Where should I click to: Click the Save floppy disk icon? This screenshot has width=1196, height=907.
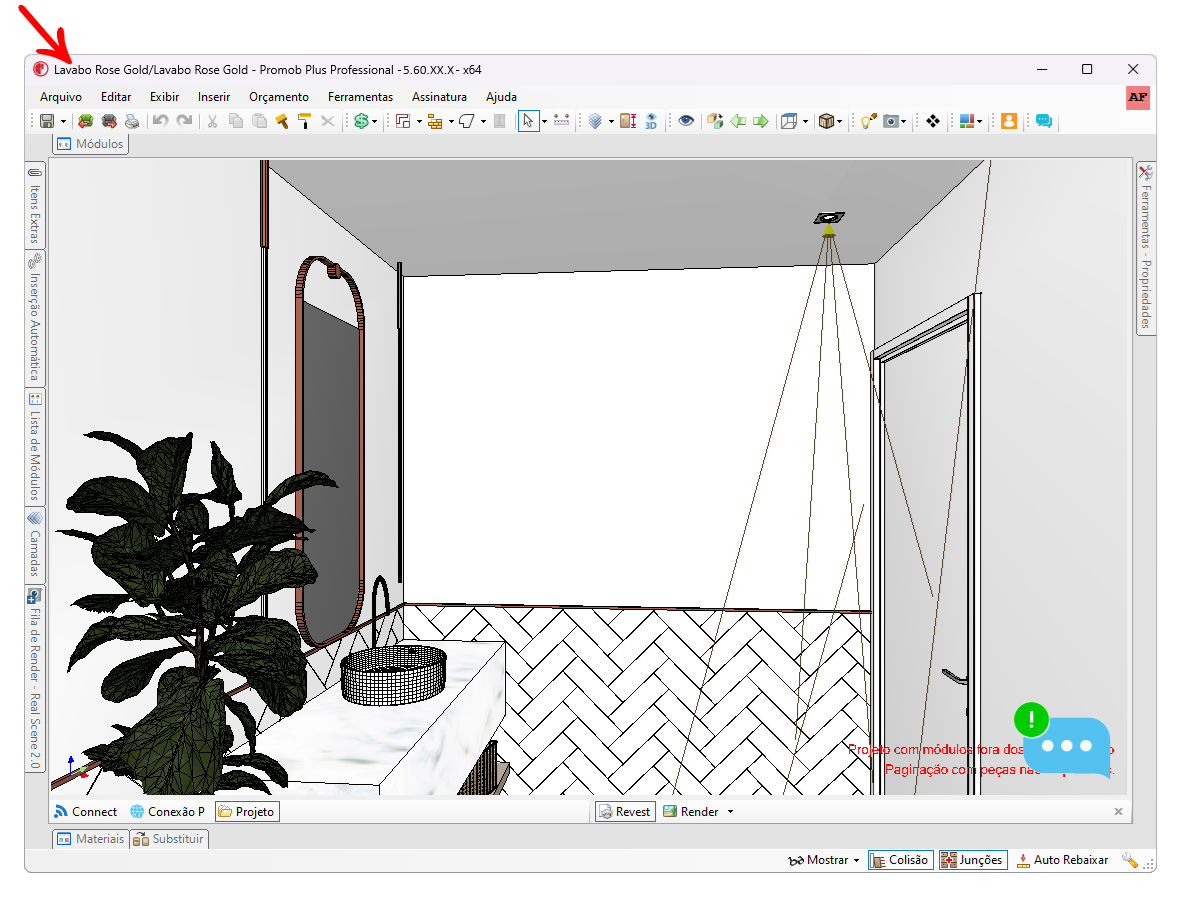pos(47,121)
